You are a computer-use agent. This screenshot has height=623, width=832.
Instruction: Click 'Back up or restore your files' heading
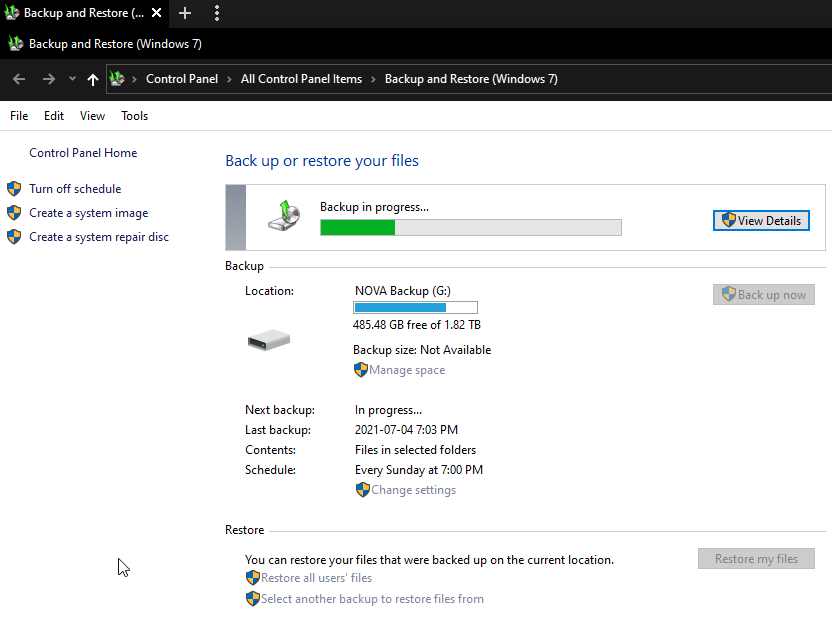pyautogui.click(x=322, y=161)
